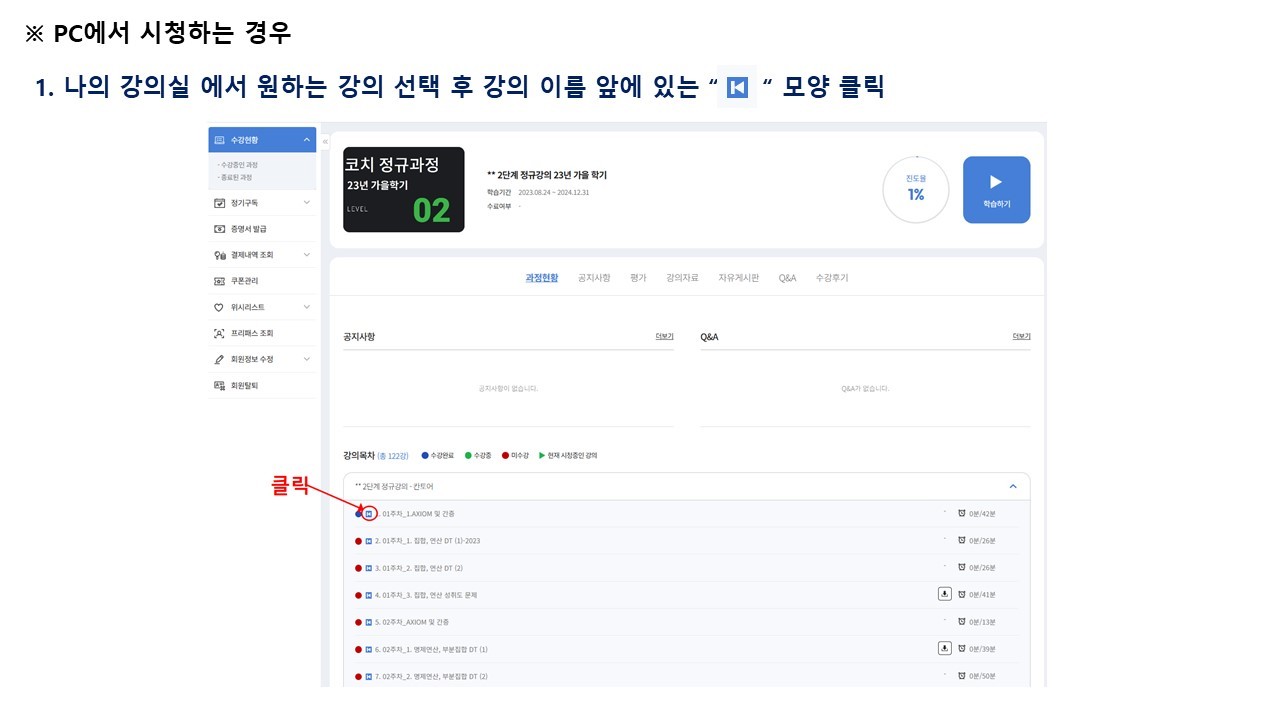Click the clock icon on the 0분/42분 row
This screenshot has width=1280, height=720.
pyautogui.click(x=962, y=514)
